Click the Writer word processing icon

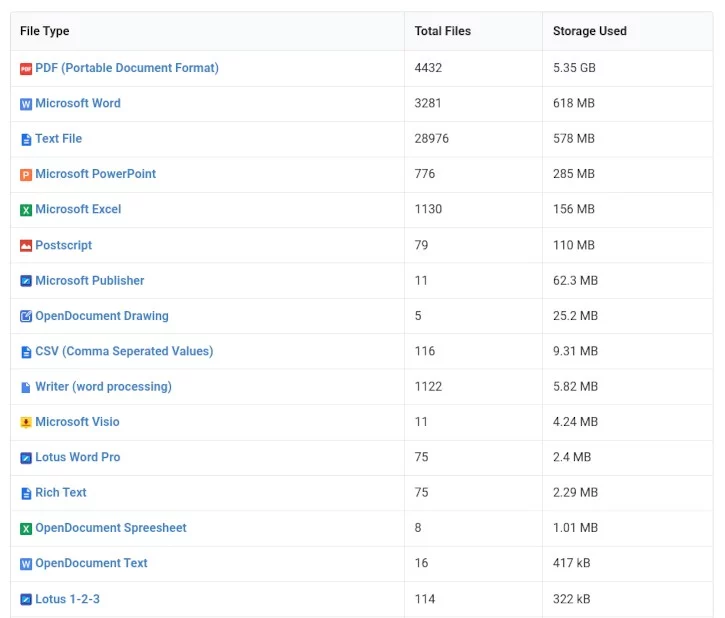tap(26, 387)
